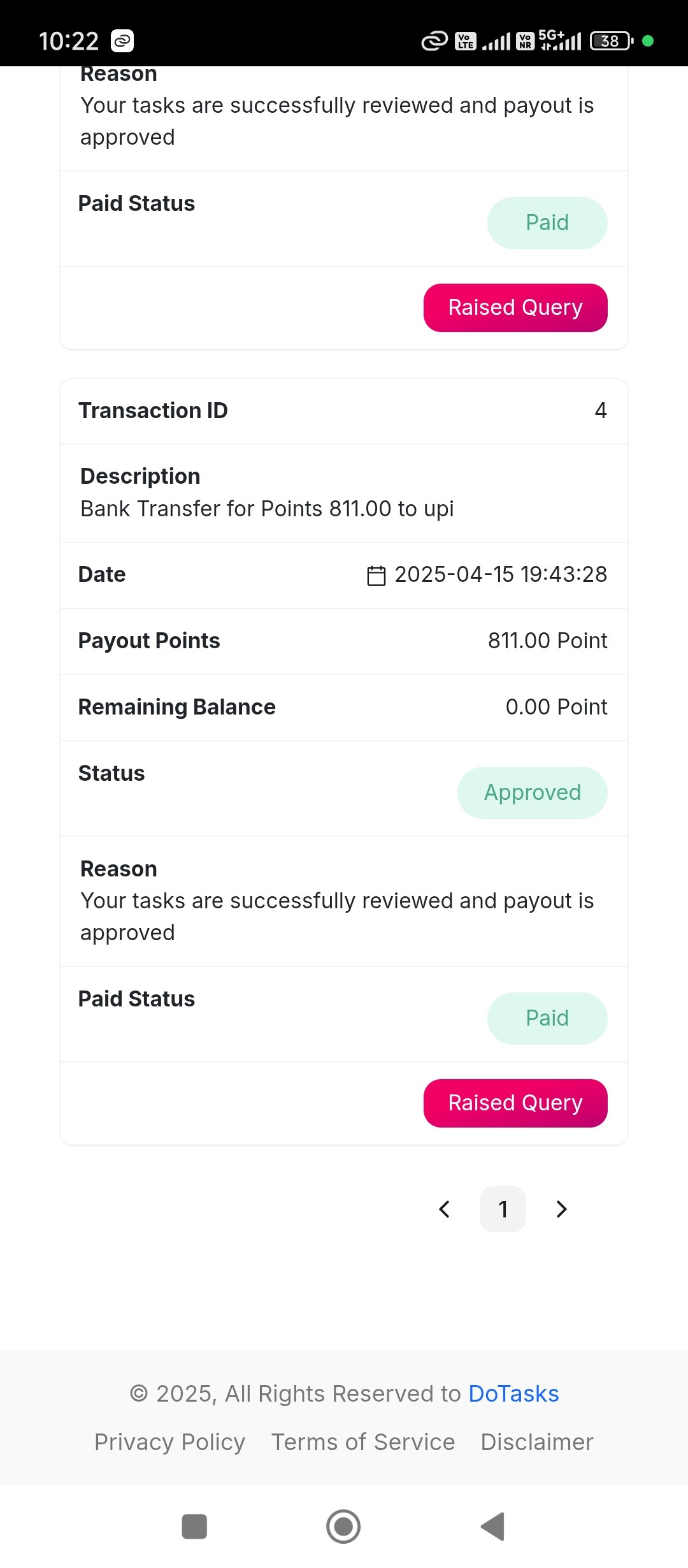Tap Android back triangle navigation button
The height and width of the screenshot is (1568, 688).
click(493, 1527)
